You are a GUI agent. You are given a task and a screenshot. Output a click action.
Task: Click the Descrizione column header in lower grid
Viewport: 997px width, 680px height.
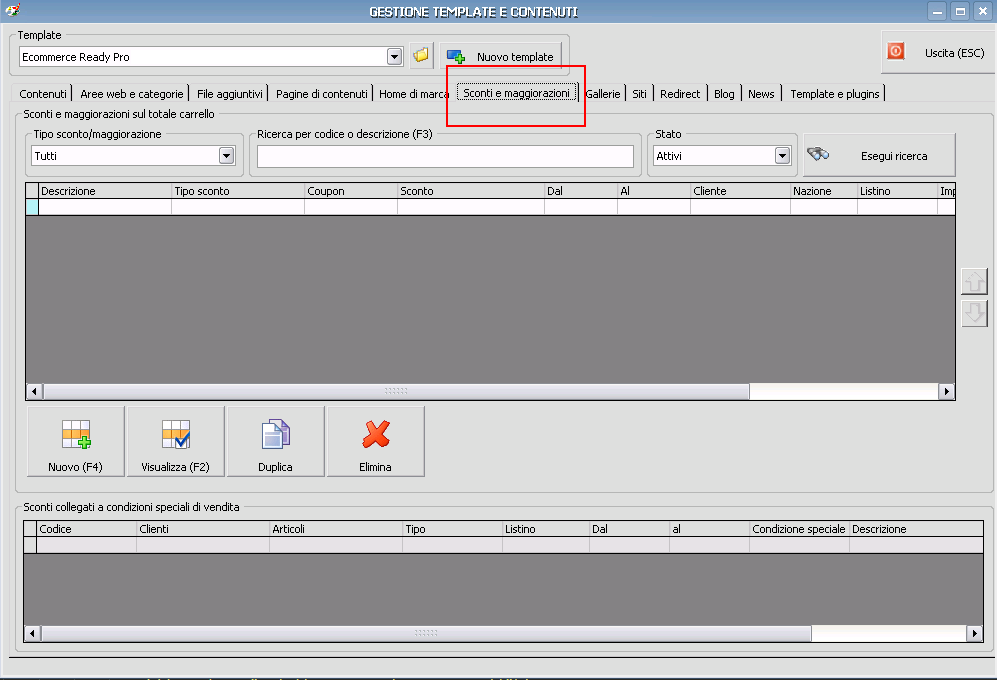tap(916, 529)
